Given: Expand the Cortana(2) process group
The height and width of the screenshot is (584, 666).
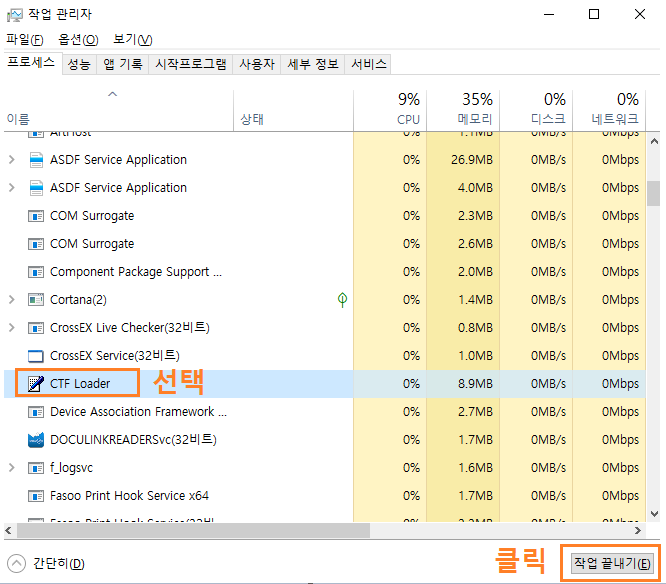Looking at the screenshot, I should pos(12,300).
